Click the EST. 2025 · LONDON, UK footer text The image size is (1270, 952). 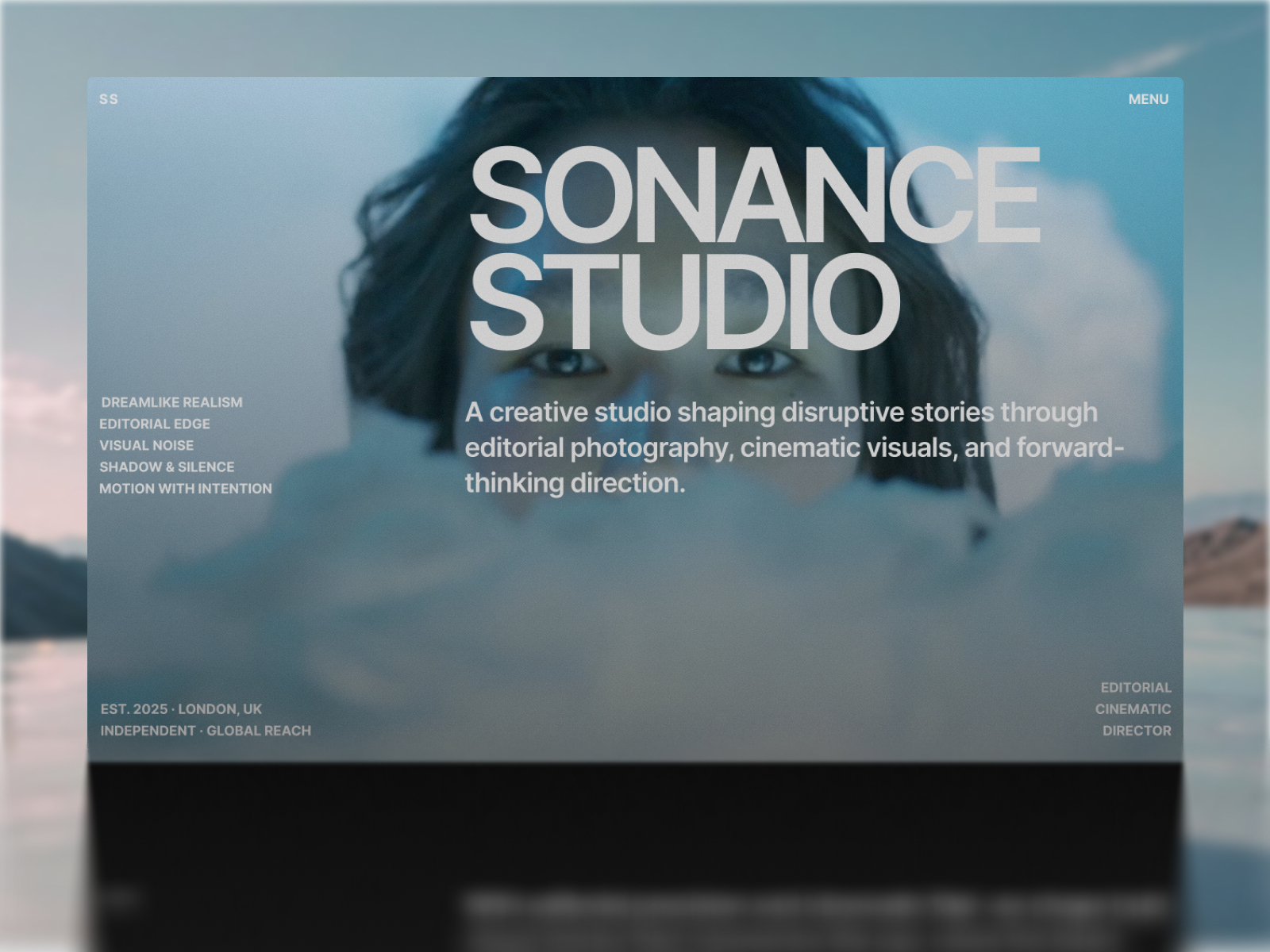180,709
